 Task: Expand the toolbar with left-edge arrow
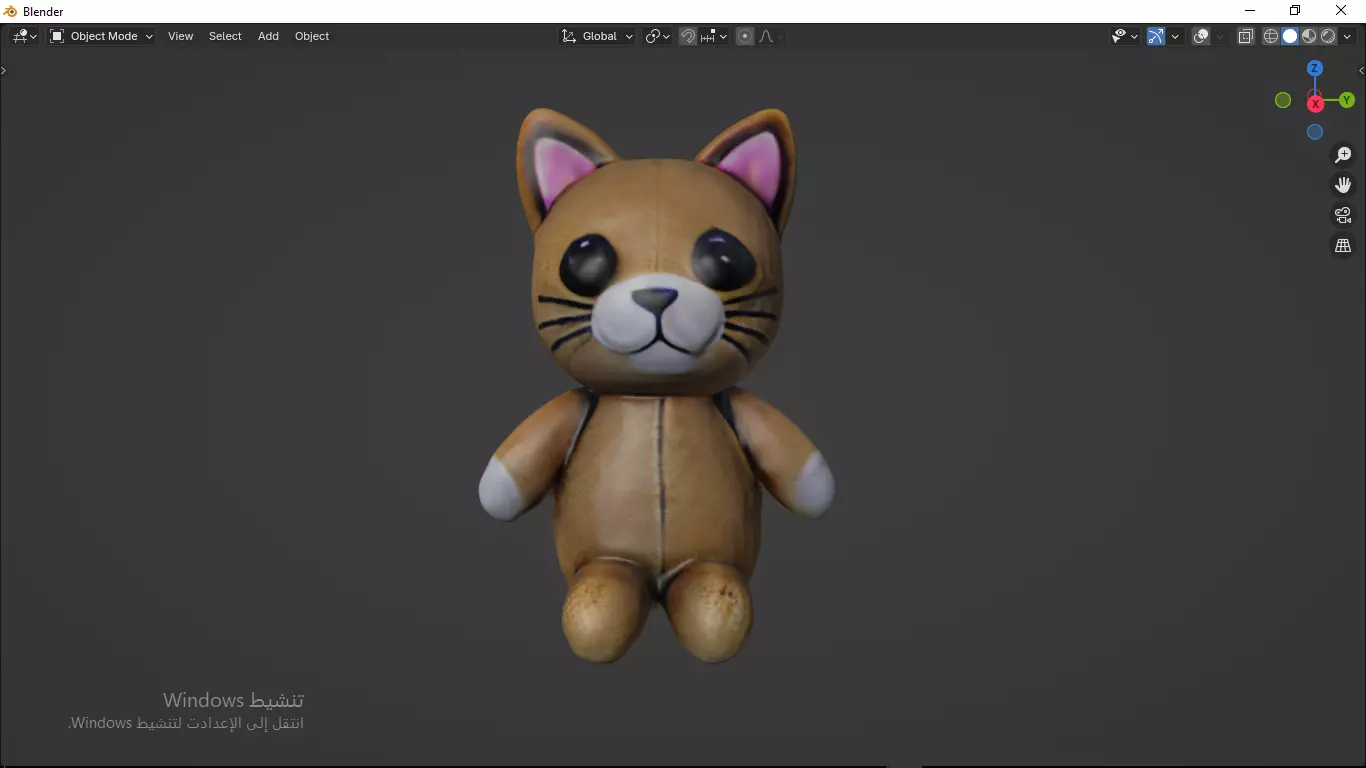click(x=3, y=70)
